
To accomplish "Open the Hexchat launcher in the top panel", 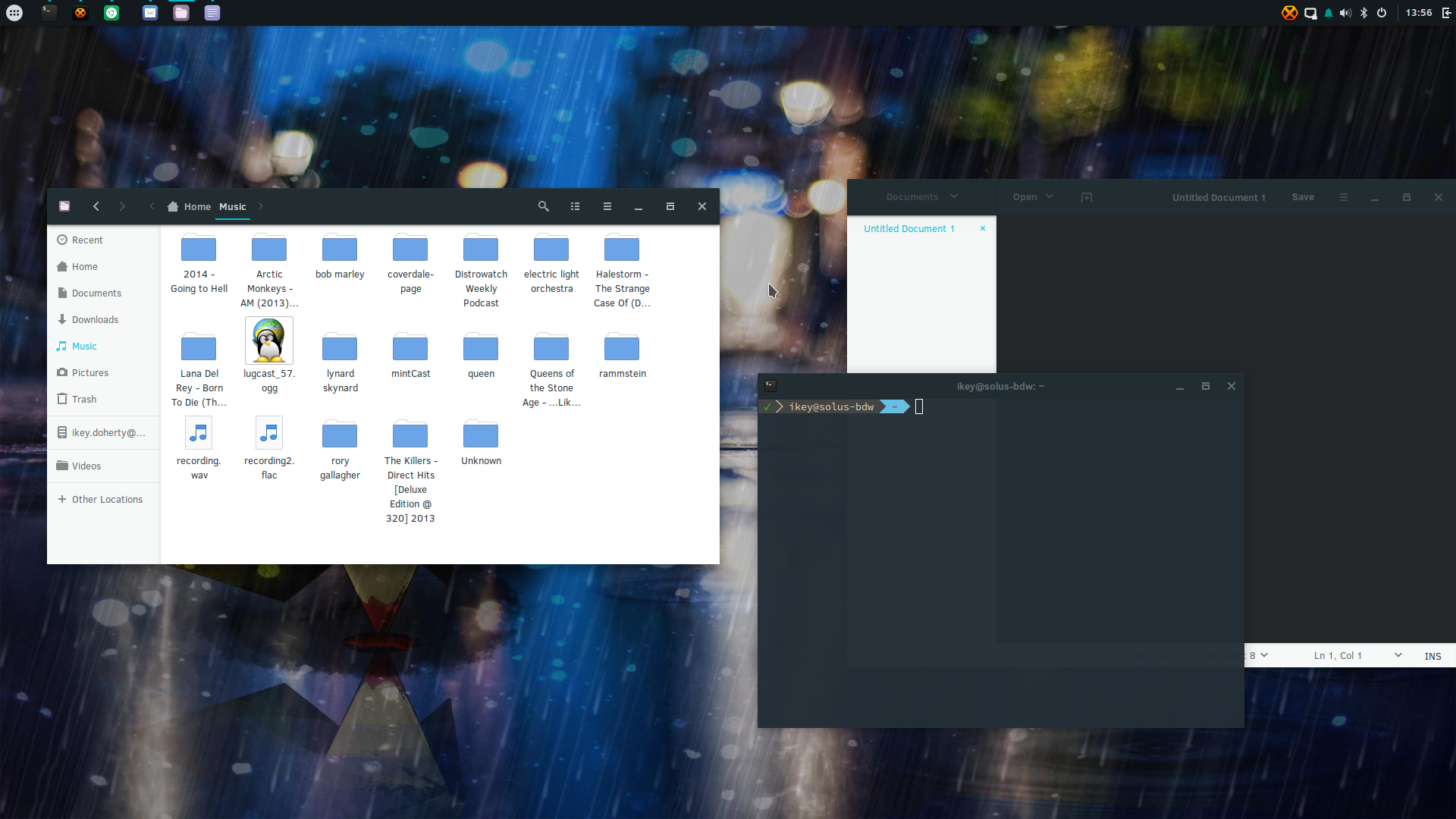I will point(80,13).
